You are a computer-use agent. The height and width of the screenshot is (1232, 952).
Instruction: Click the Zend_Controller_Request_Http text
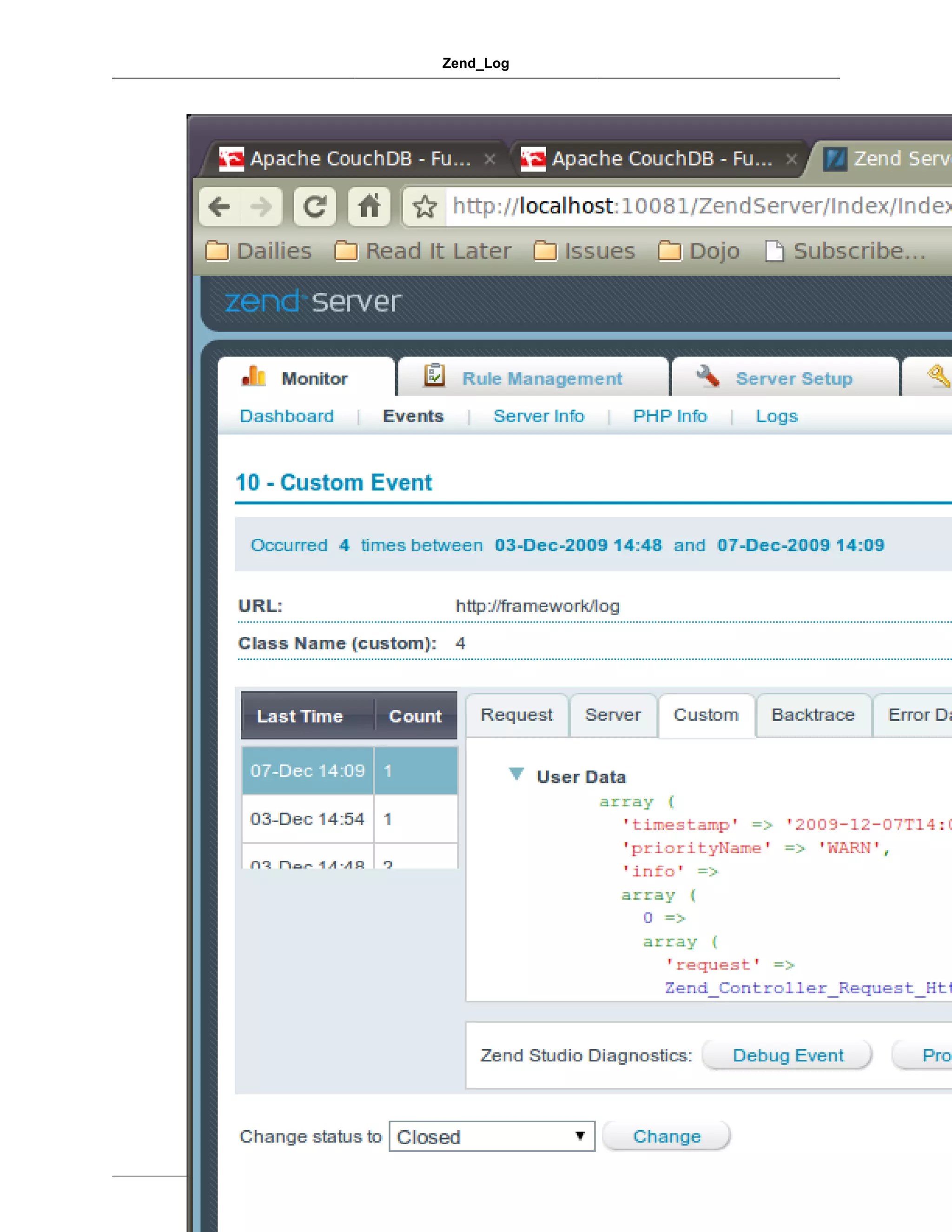coord(807,988)
